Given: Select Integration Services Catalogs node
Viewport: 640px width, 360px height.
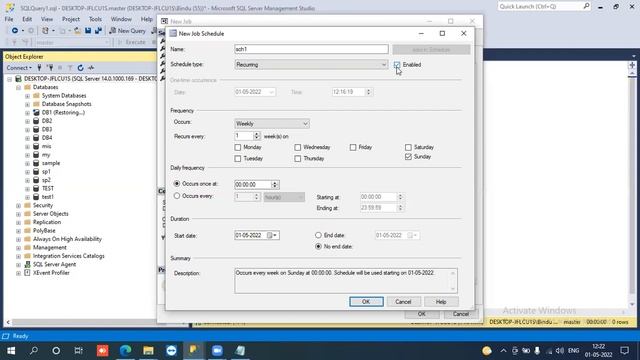Looking at the screenshot, I should click(x=69, y=256).
